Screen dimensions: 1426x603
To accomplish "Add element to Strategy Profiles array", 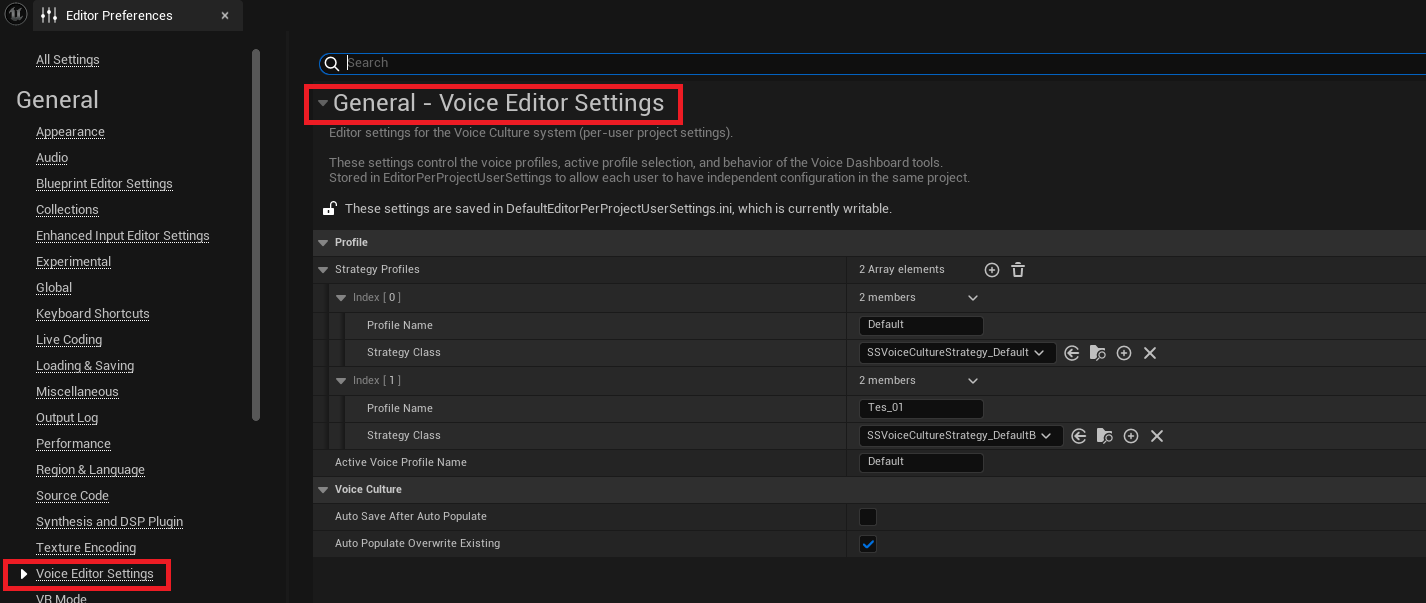I will [x=992, y=270].
